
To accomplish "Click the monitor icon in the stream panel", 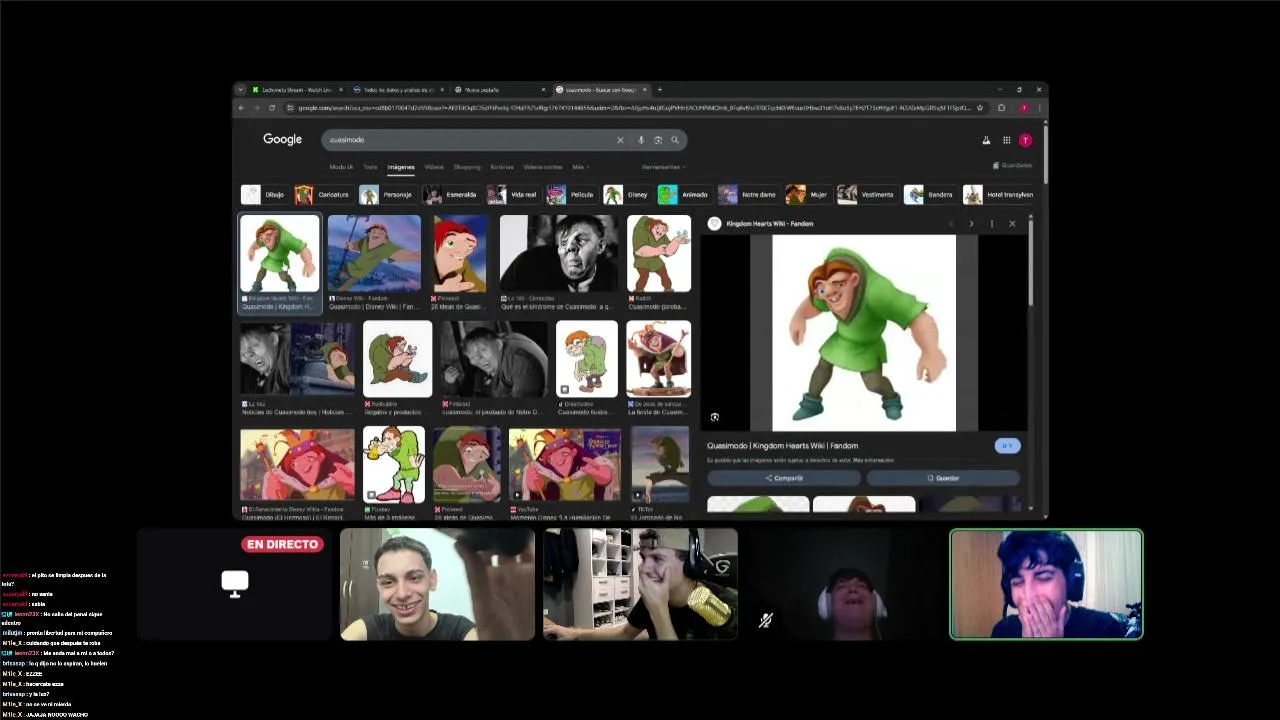I will [x=235, y=584].
